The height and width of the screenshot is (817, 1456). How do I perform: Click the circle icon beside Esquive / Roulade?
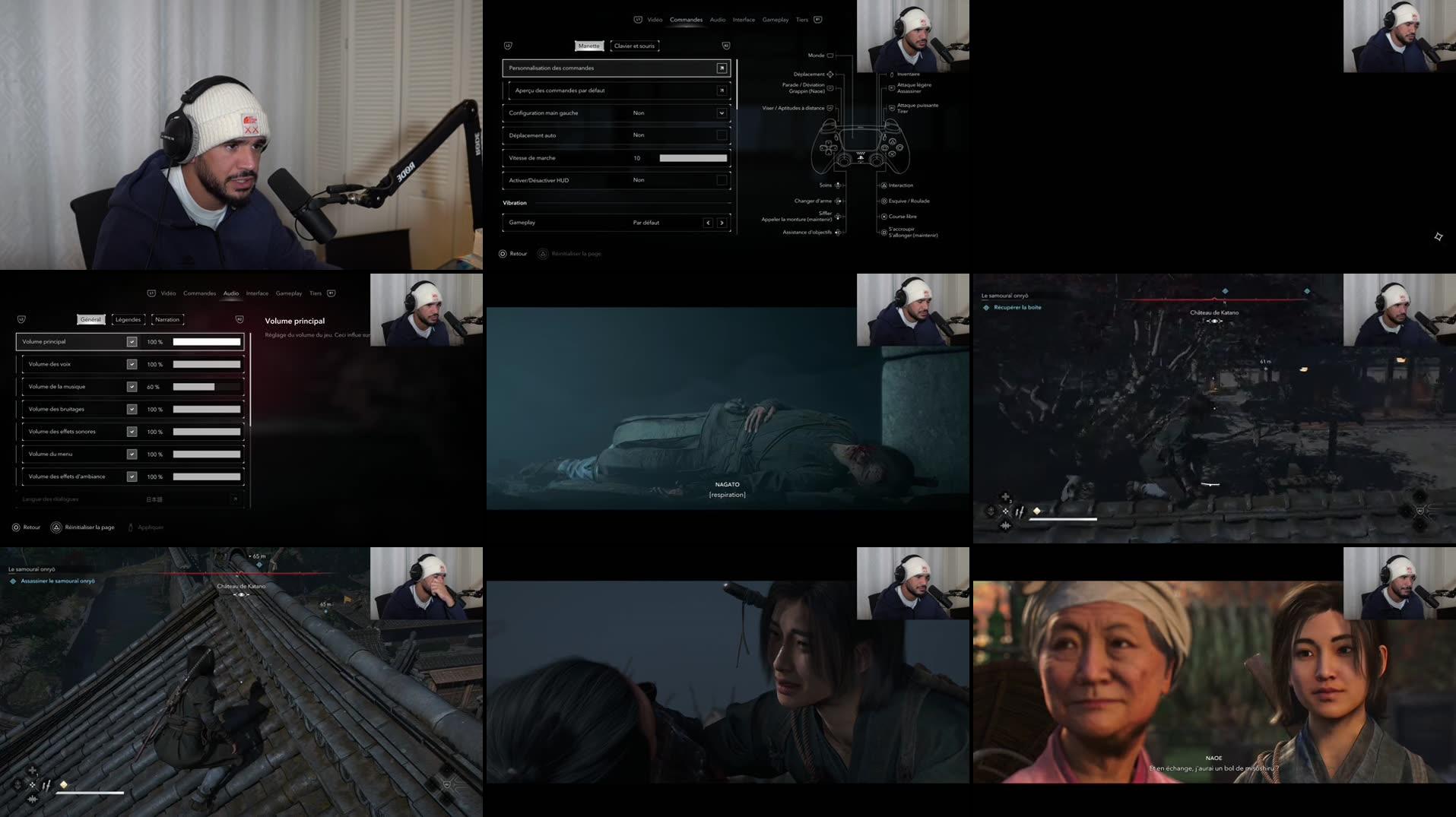pyautogui.click(x=883, y=201)
